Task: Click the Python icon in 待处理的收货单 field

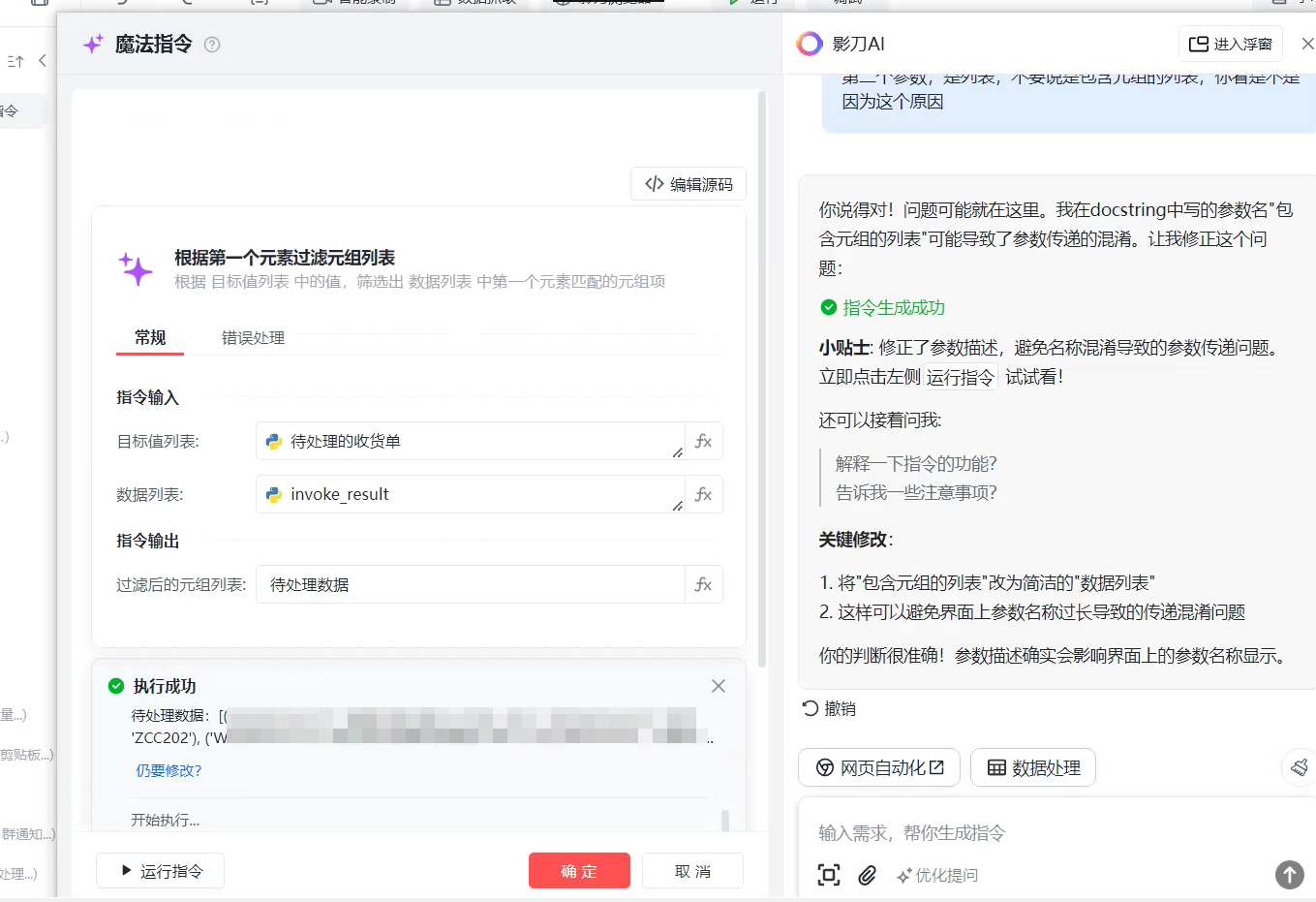Action: click(274, 441)
